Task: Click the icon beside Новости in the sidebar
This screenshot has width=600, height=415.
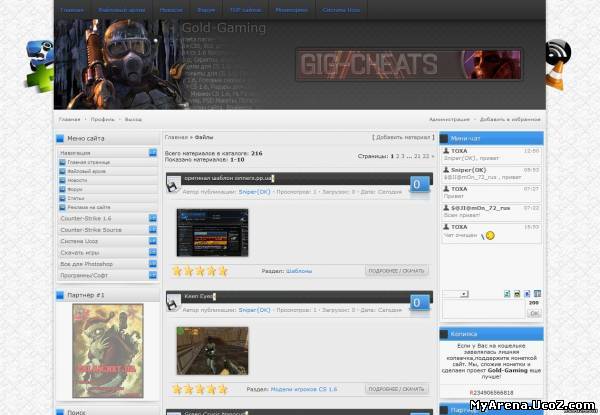Action: pos(62,180)
